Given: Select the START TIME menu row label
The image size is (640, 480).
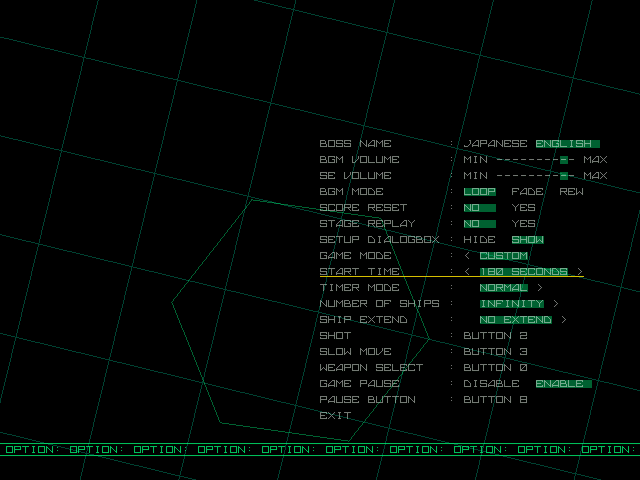Looking at the screenshot, I should click(x=359, y=272).
